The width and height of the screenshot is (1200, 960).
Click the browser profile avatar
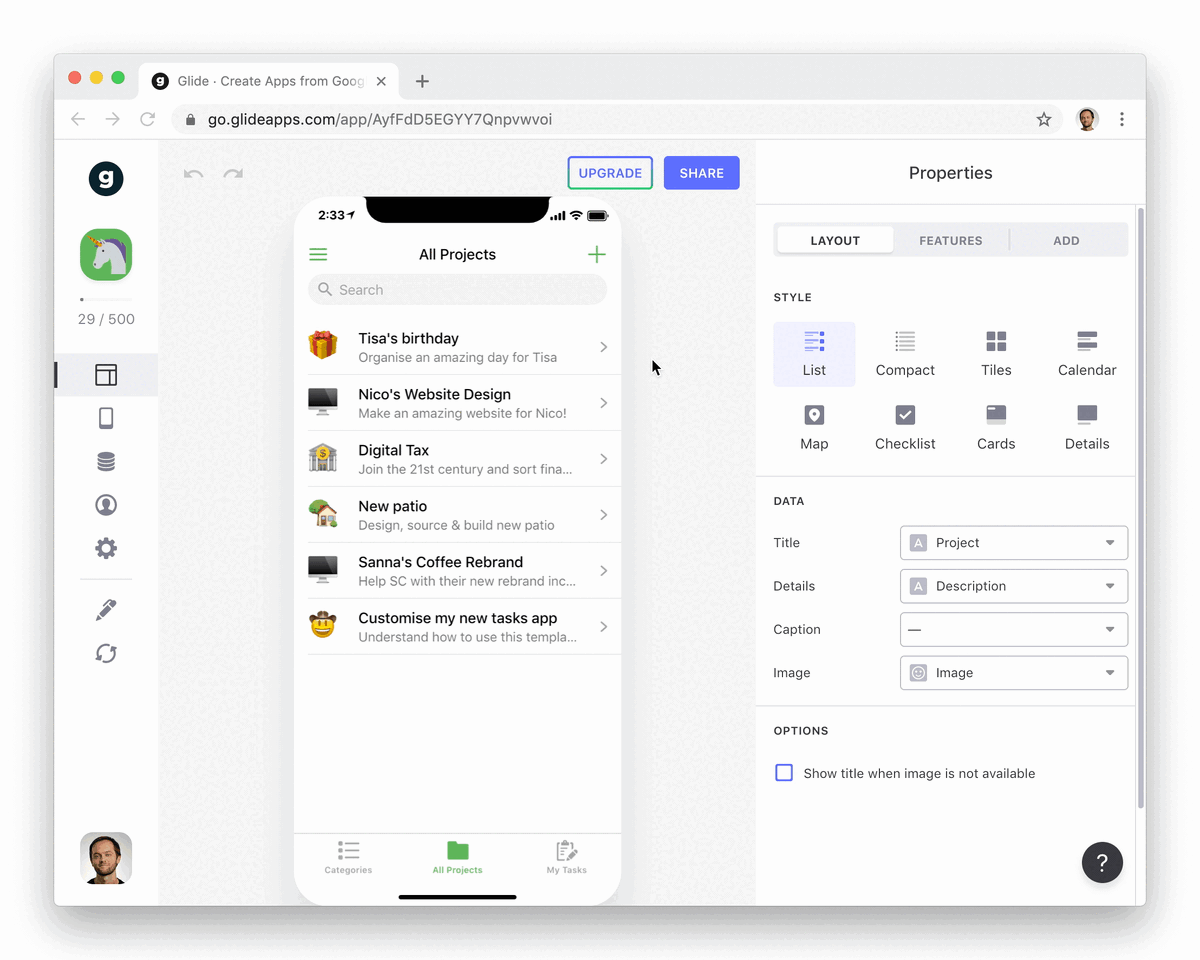pyautogui.click(x=1087, y=120)
